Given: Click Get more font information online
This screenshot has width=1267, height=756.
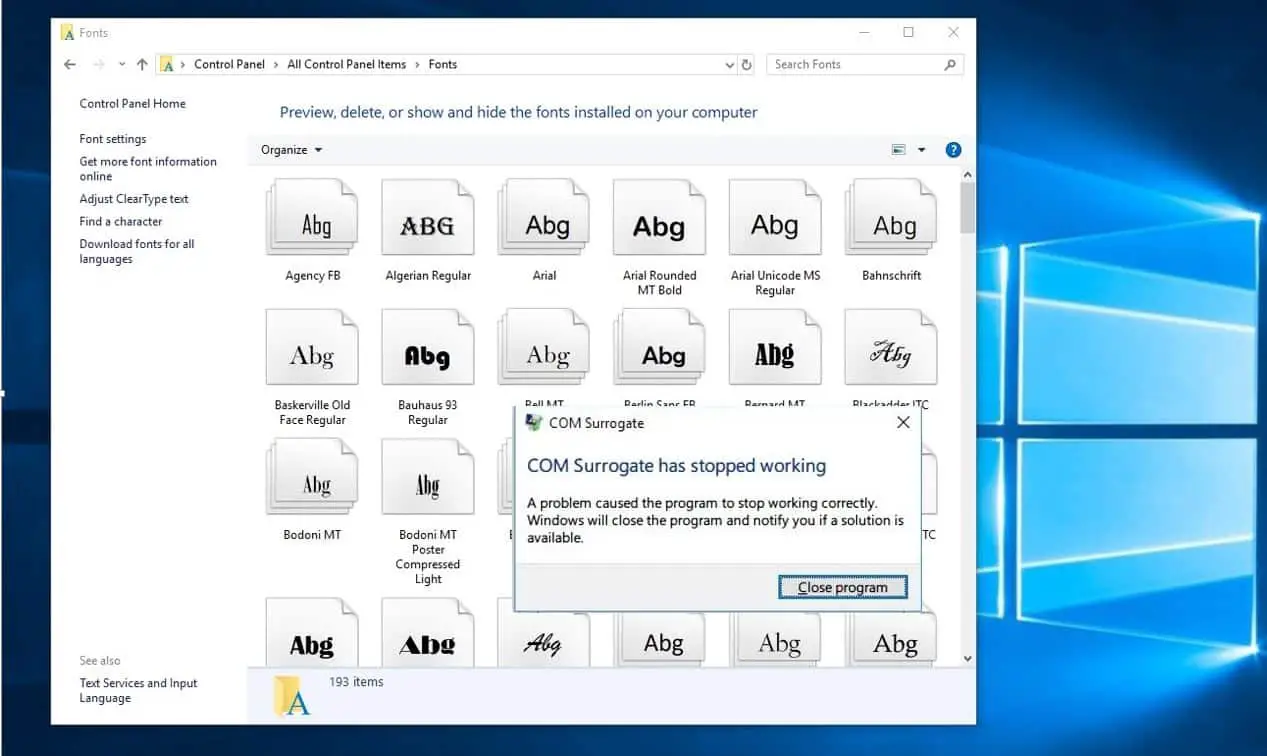Looking at the screenshot, I should [148, 169].
